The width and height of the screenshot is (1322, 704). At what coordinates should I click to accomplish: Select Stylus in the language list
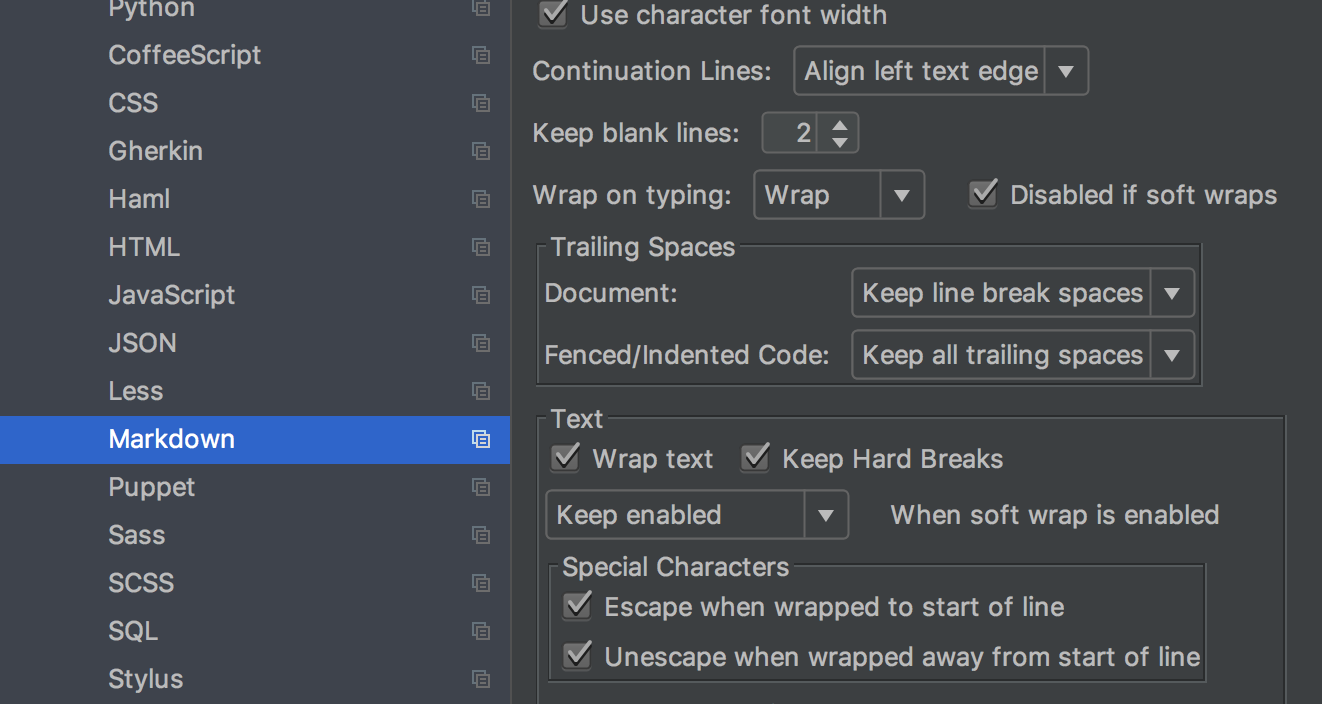click(x=145, y=679)
